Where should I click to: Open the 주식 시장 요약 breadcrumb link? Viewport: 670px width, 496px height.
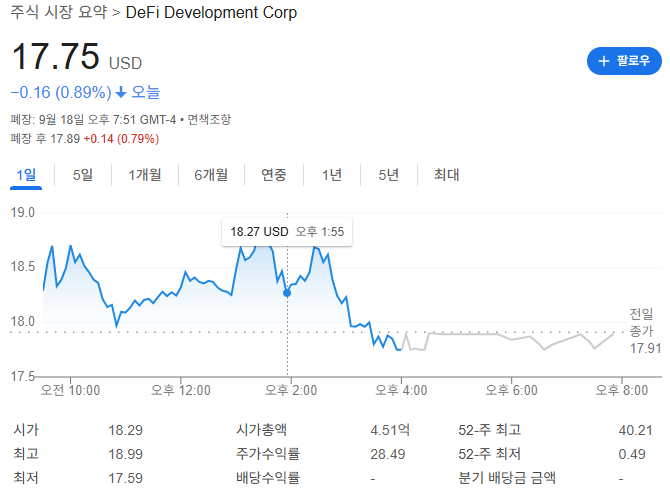click(59, 12)
